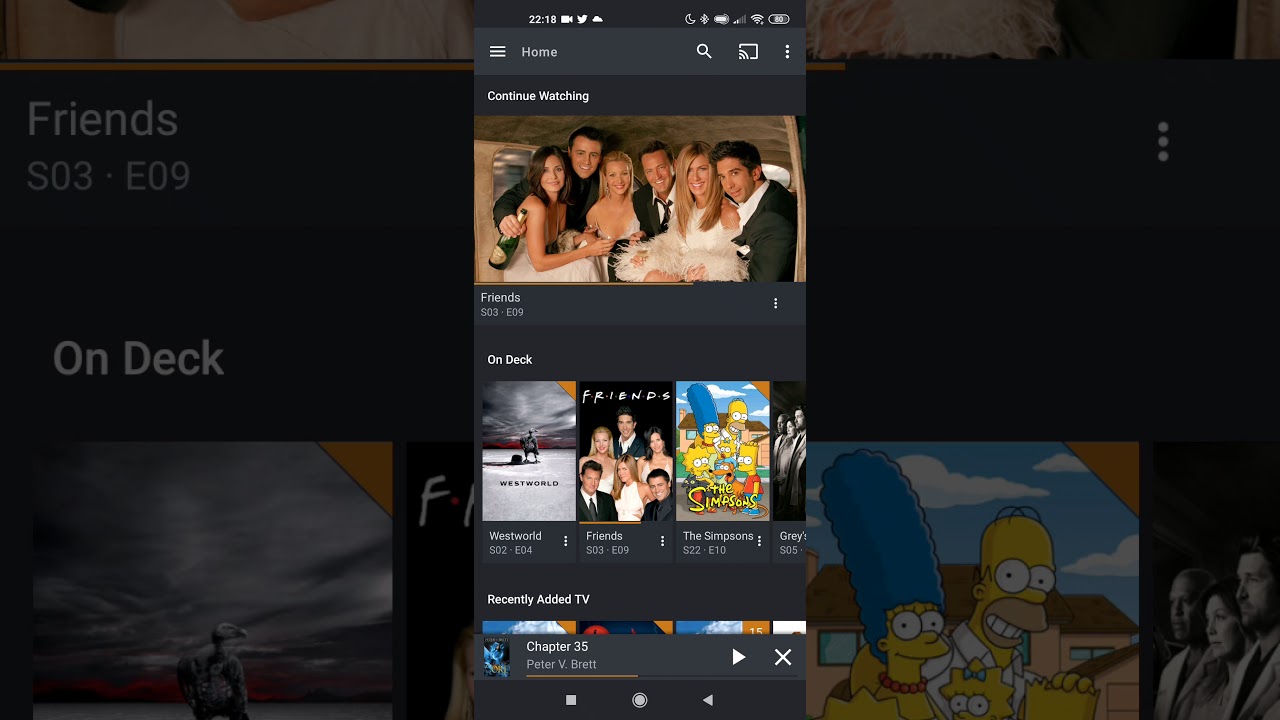This screenshot has height=720, width=1280.
Task: Tap the Android recent apps square button
Action: [571, 700]
